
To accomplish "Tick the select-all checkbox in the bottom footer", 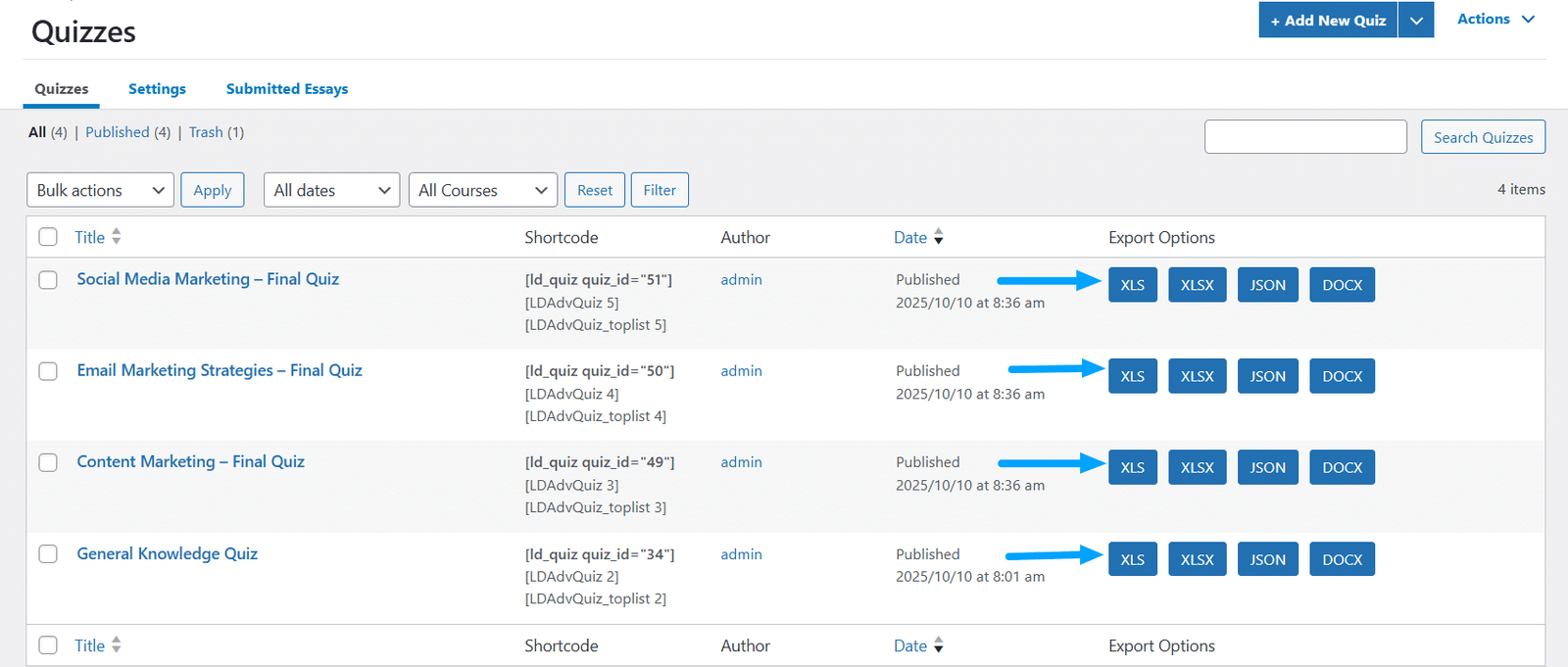I will pyautogui.click(x=48, y=645).
